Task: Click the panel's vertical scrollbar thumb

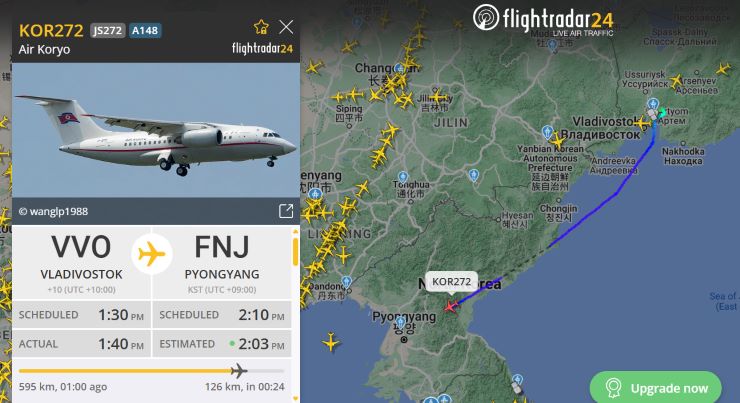Action: coord(295,252)
